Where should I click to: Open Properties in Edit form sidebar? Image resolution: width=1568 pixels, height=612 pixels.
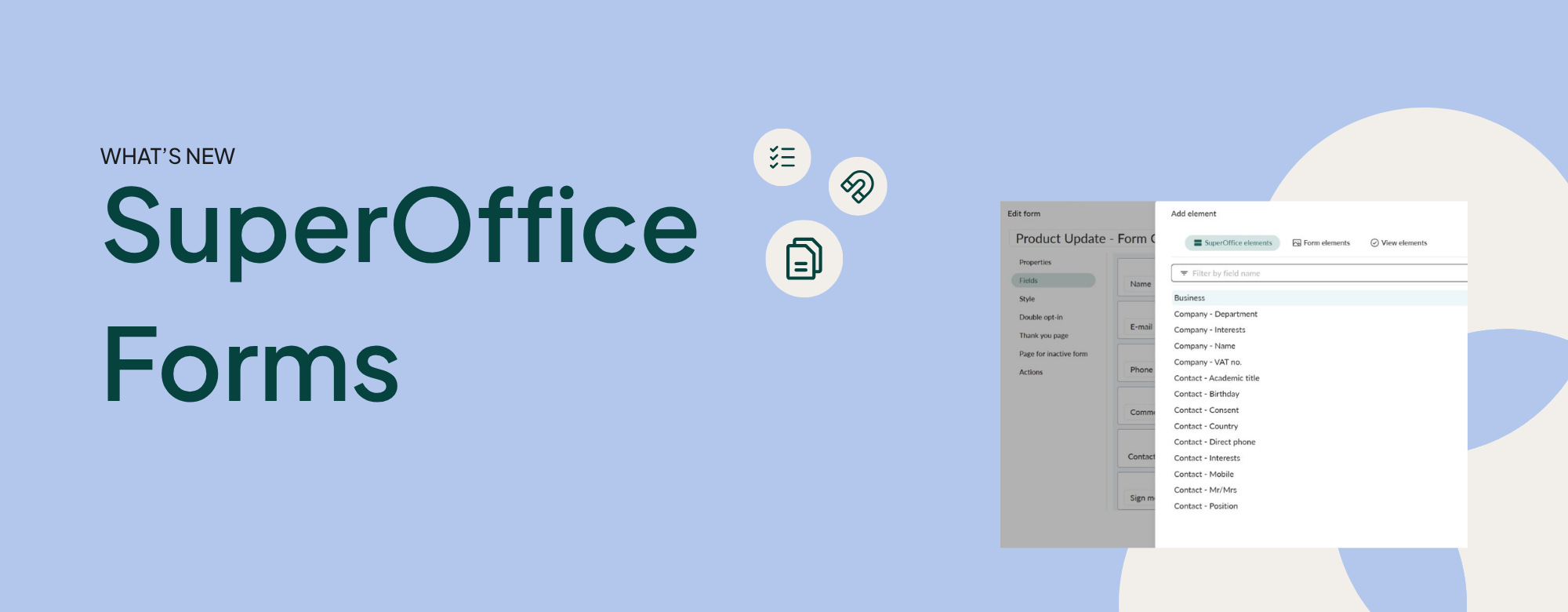click(1035, 263)
